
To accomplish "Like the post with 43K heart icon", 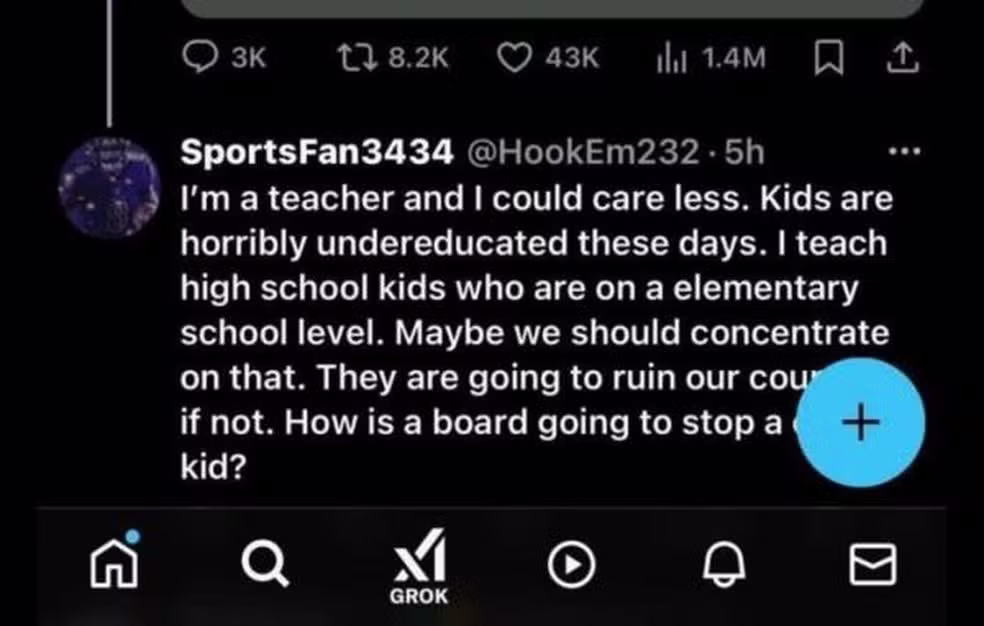I will coord(514,58).
